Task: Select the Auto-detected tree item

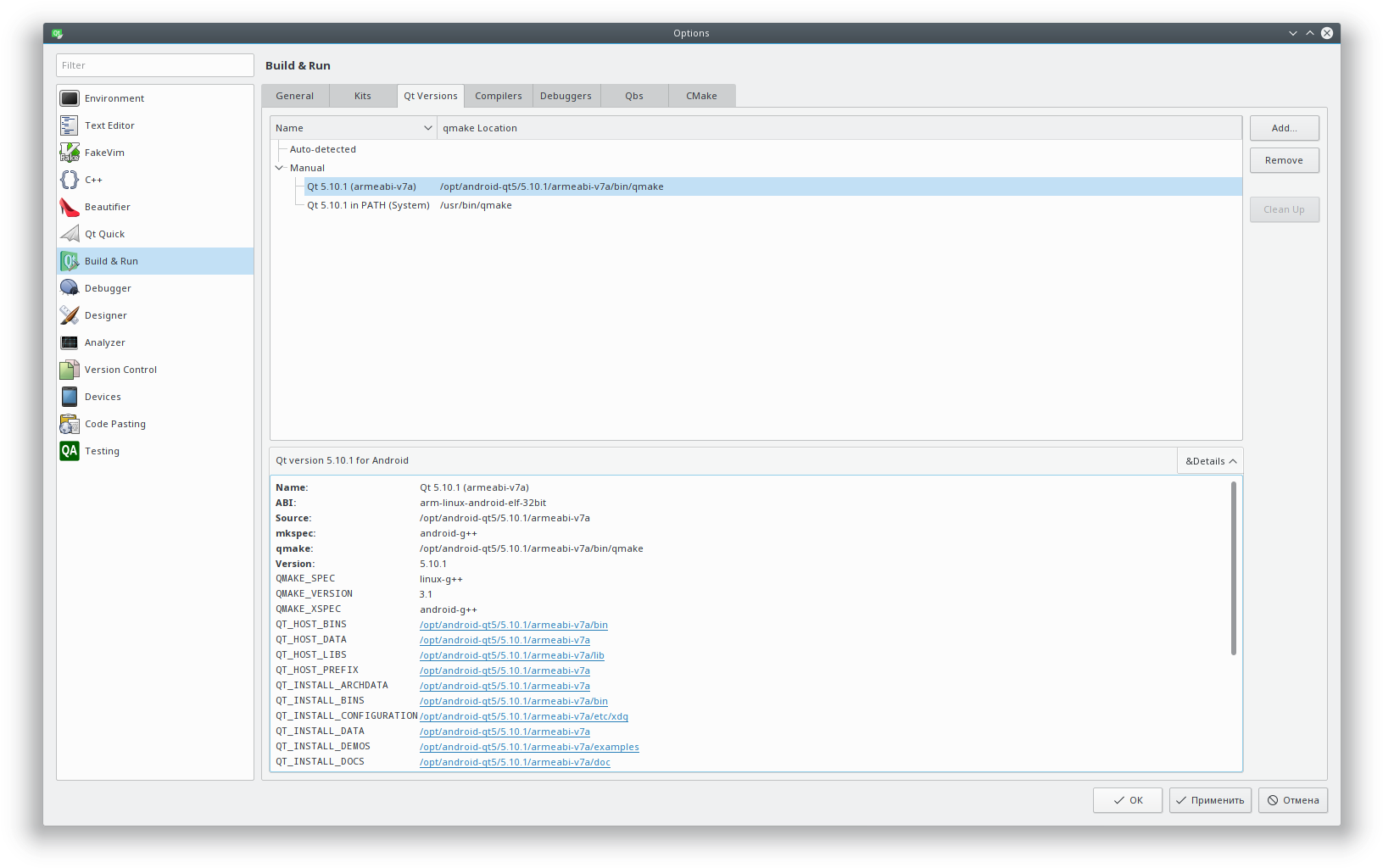Action: tap(323, 149)
